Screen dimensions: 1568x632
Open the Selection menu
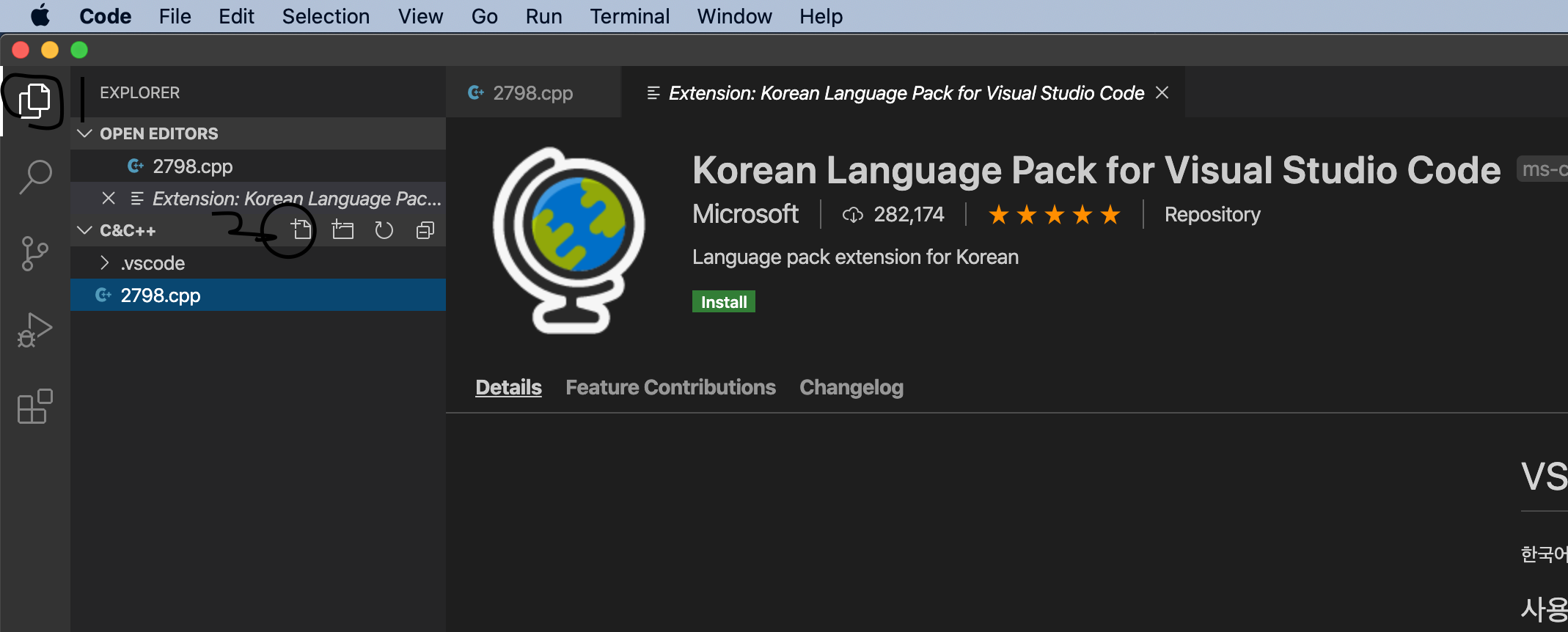click(x=326, y=16)
